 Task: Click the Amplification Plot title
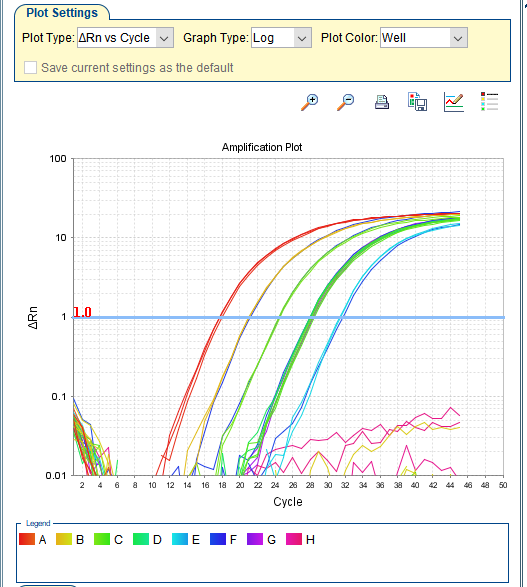[x=262, y=147]
